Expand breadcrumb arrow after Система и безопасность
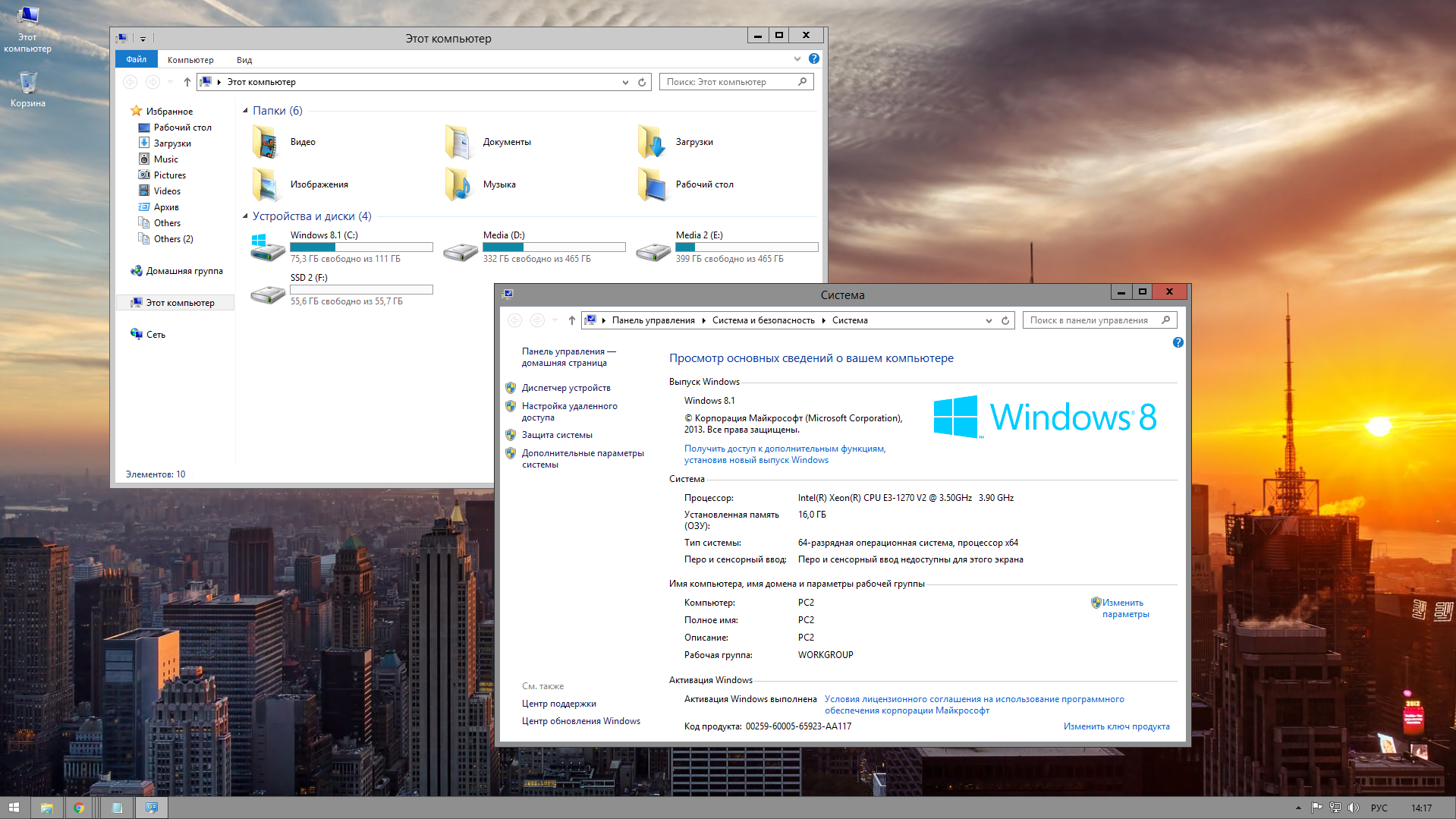 pos(823,320)
